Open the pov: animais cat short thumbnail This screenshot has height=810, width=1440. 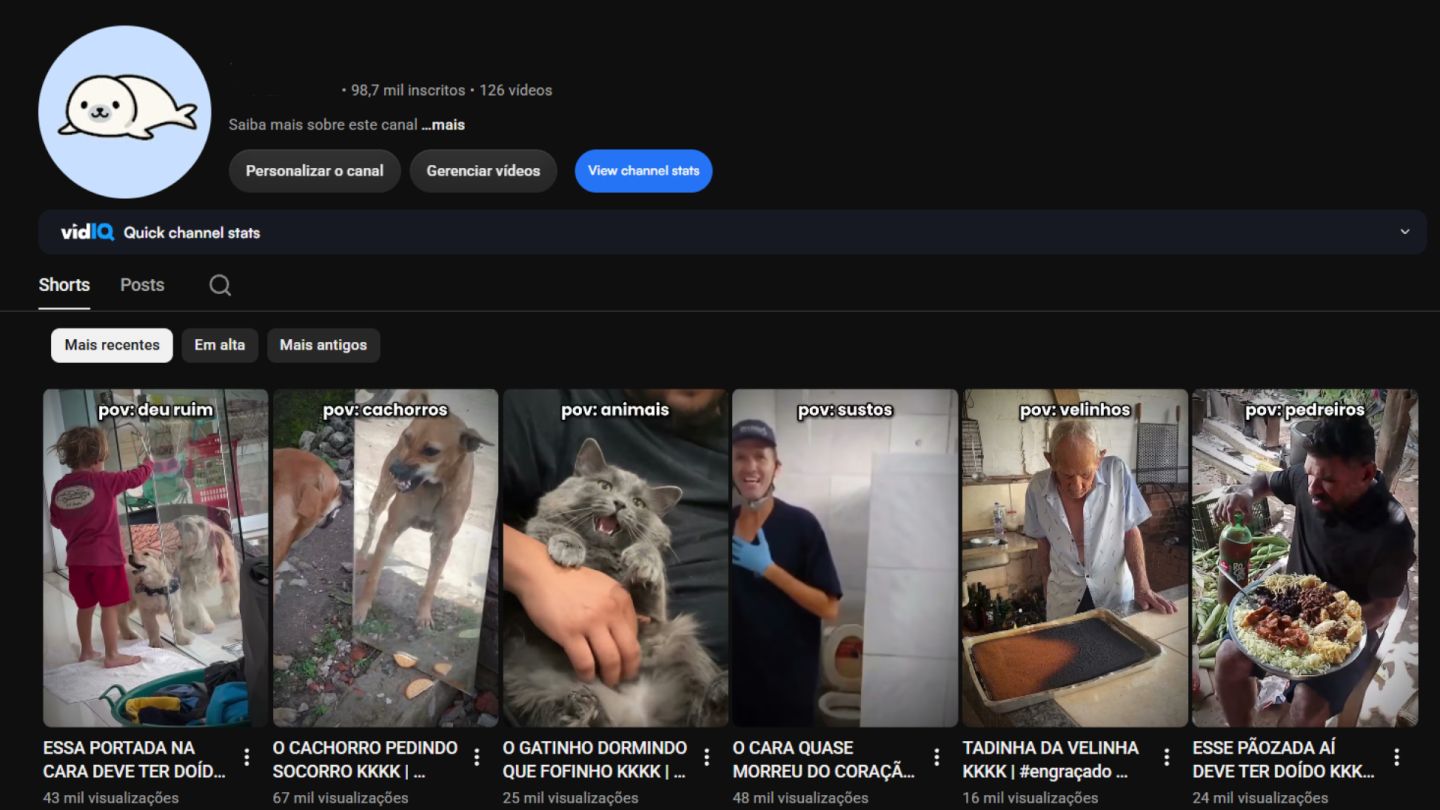click(x=615, y=558)
